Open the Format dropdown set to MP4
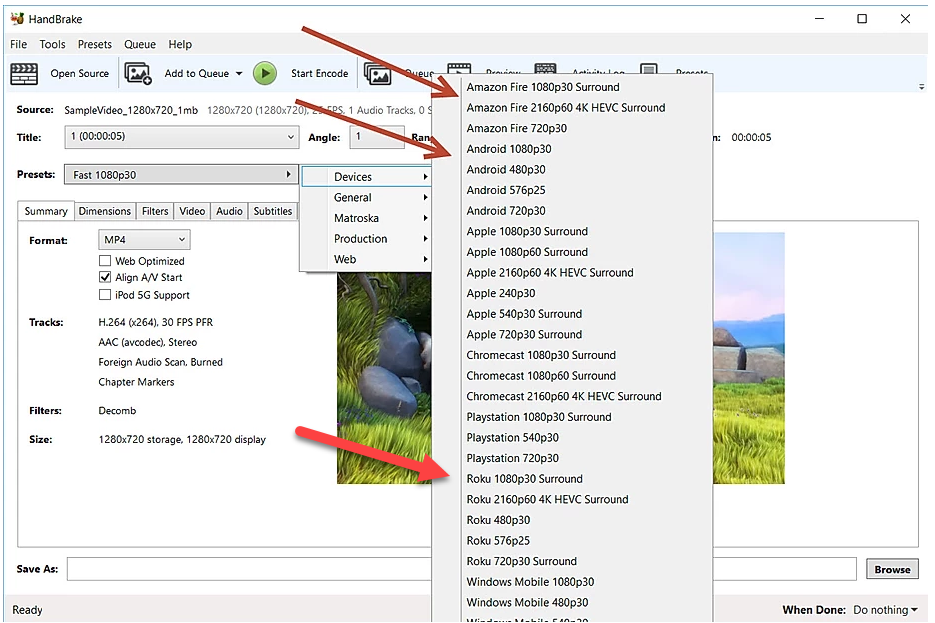Viewport: 935px width, 623px height. coord(144,240)
